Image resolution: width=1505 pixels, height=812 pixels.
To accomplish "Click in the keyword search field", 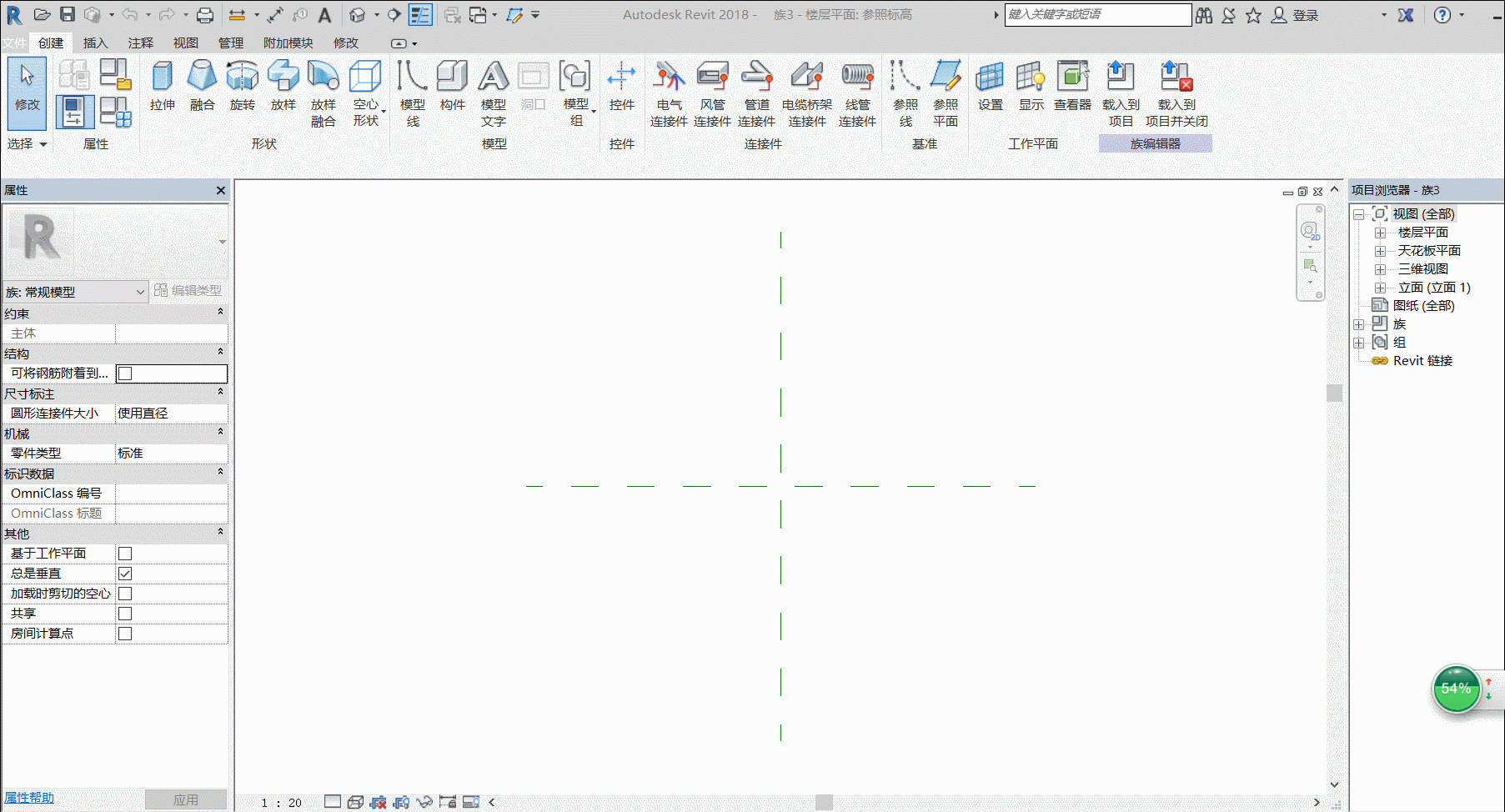I will [1097, 15].
